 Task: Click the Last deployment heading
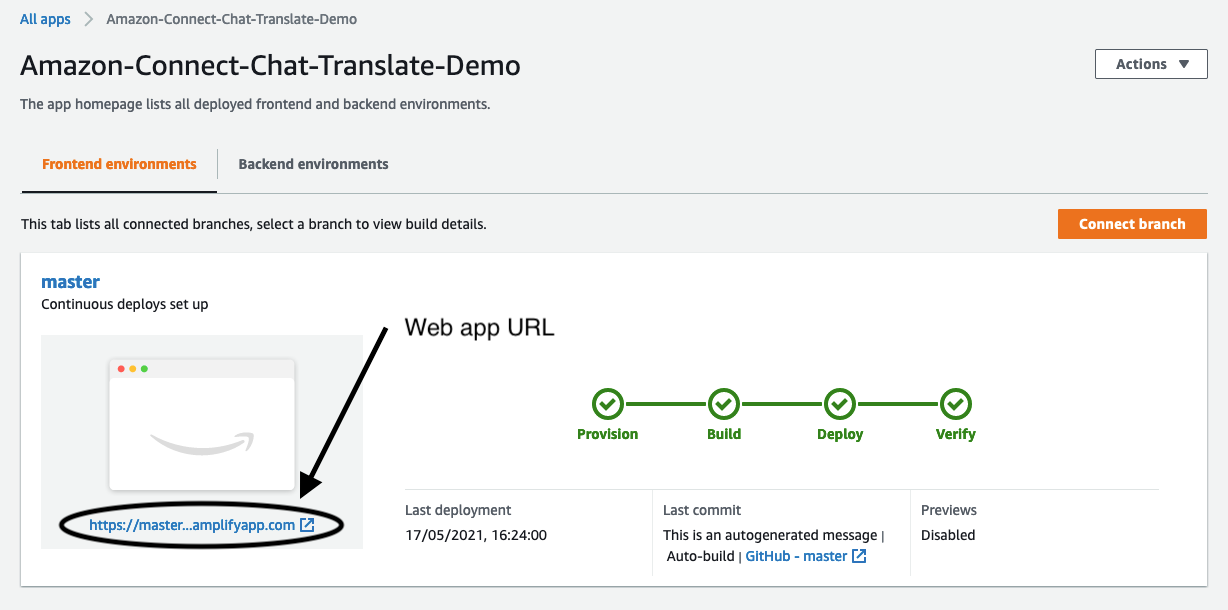[458, 510]
